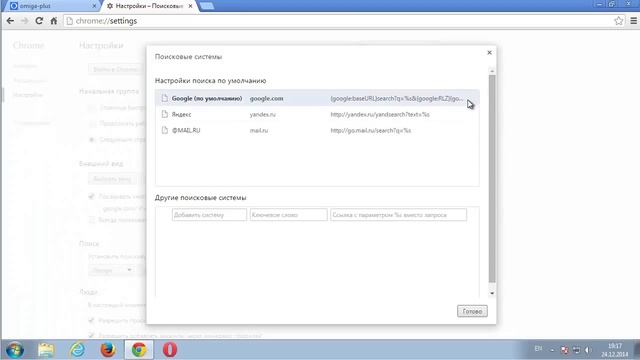
Task: Bookmark this page with the star icon
Action: [618, 21]
